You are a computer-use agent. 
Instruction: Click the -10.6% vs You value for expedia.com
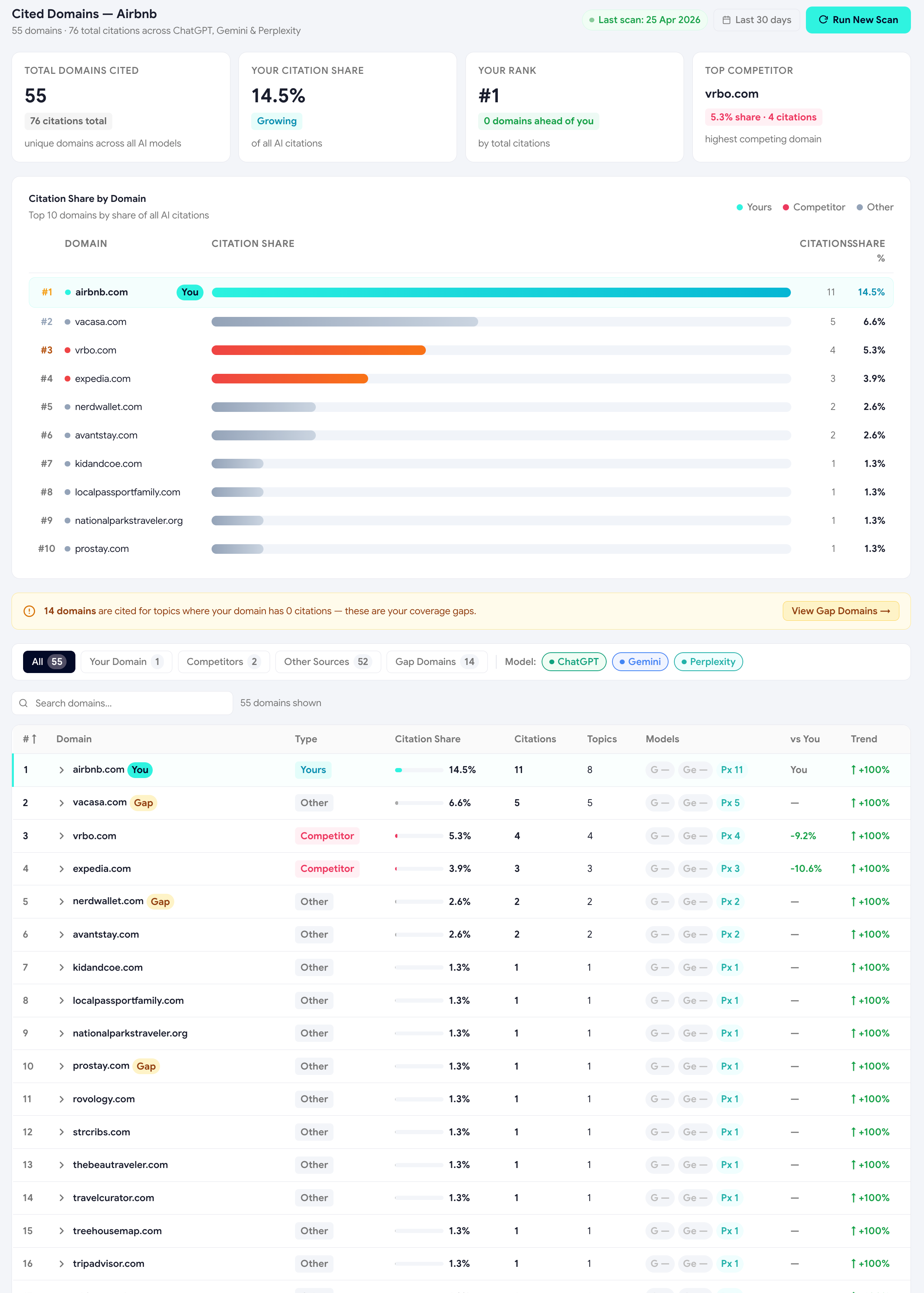point(806,869)
